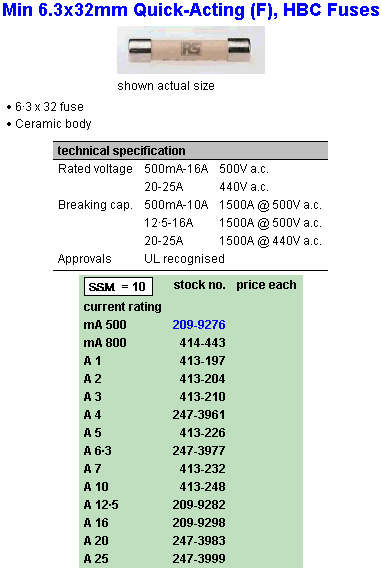Select stock number 209-9298
381x571 pixels.
coord(199,523)
